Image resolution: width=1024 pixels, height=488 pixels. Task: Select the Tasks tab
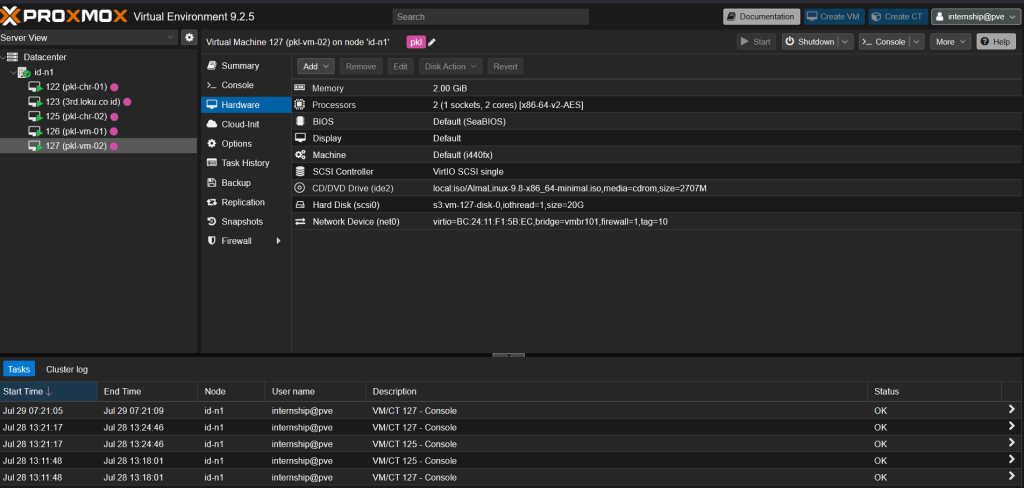[19, 369]
